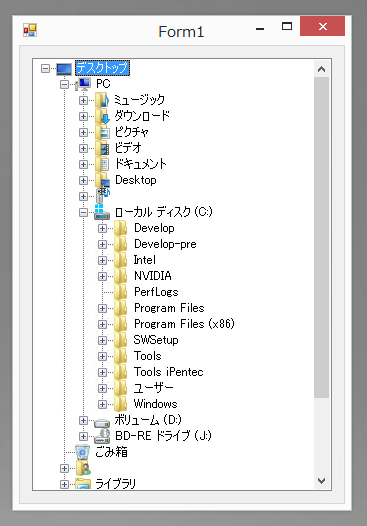Click the Program Files folder icon
Viewport: 367px width, 526px height.
120,308
